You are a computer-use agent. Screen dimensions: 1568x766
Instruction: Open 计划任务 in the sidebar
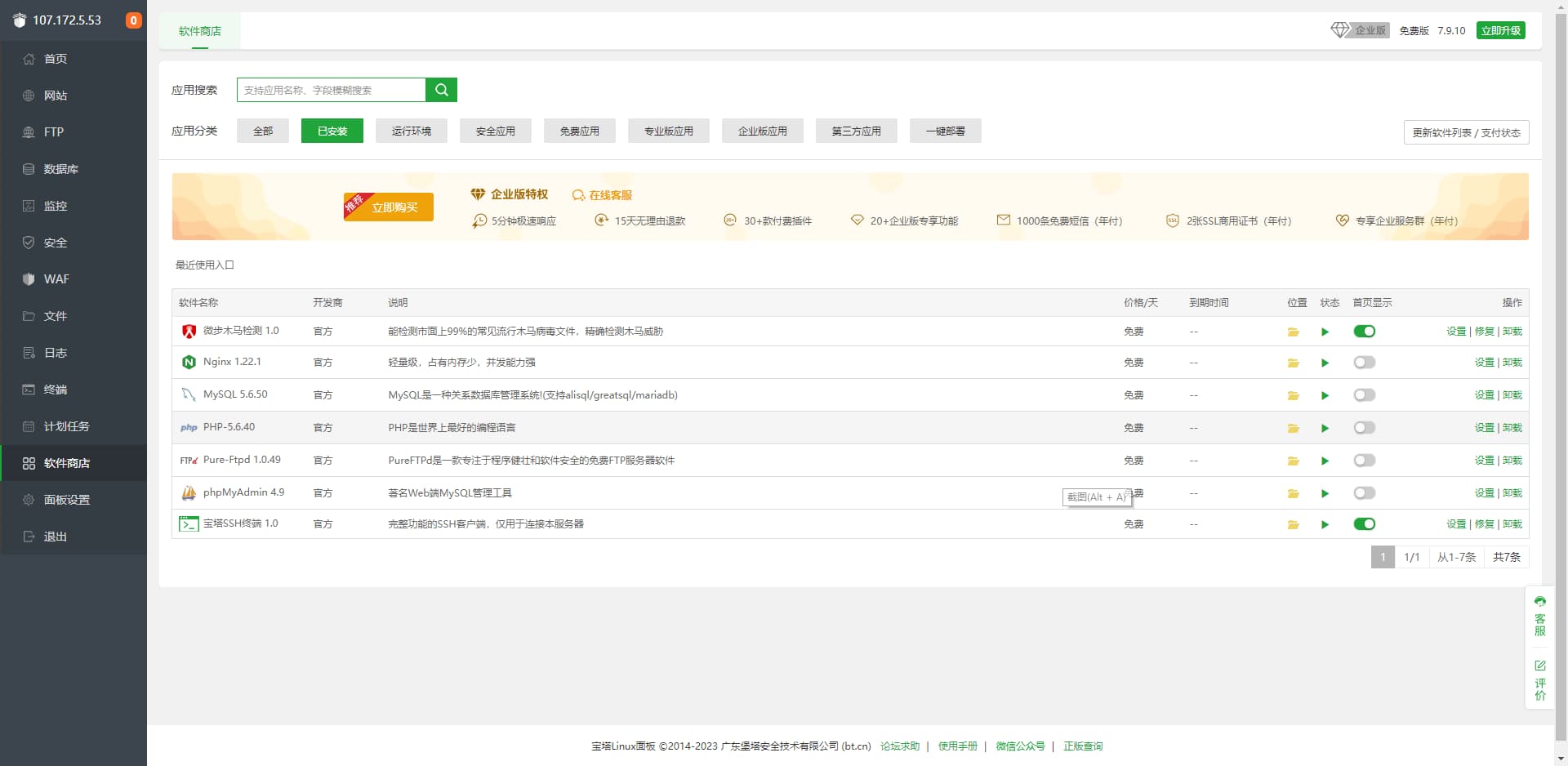73,426
